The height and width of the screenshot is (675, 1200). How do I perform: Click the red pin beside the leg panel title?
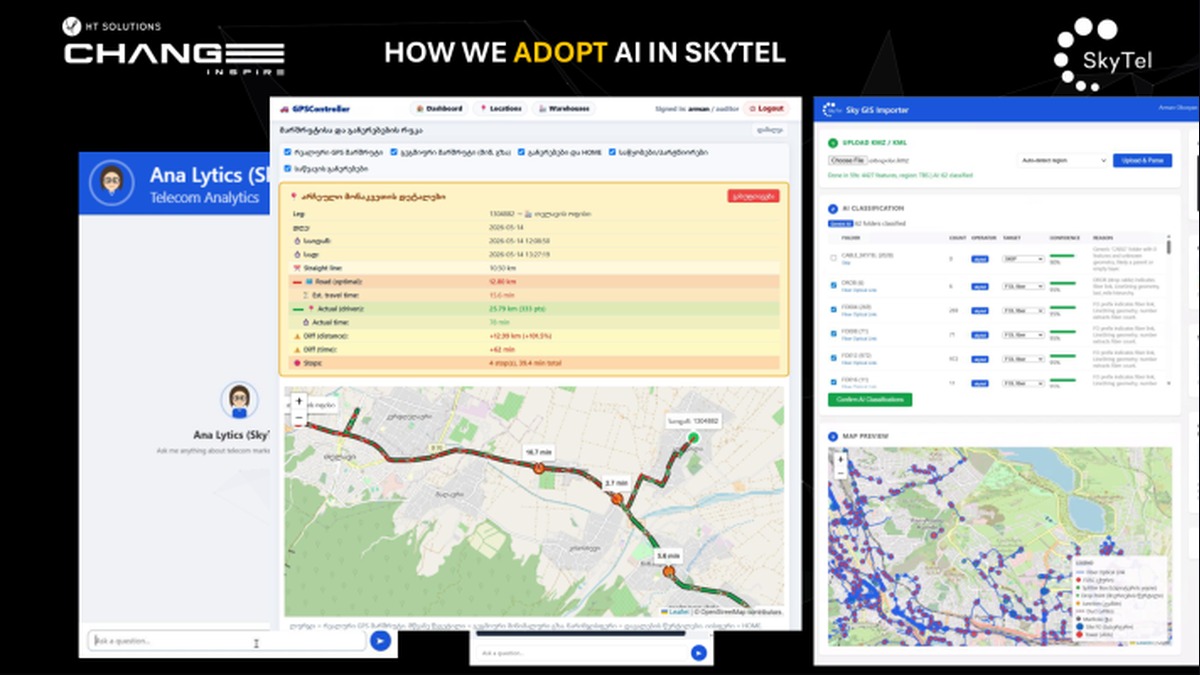point(292,196)
